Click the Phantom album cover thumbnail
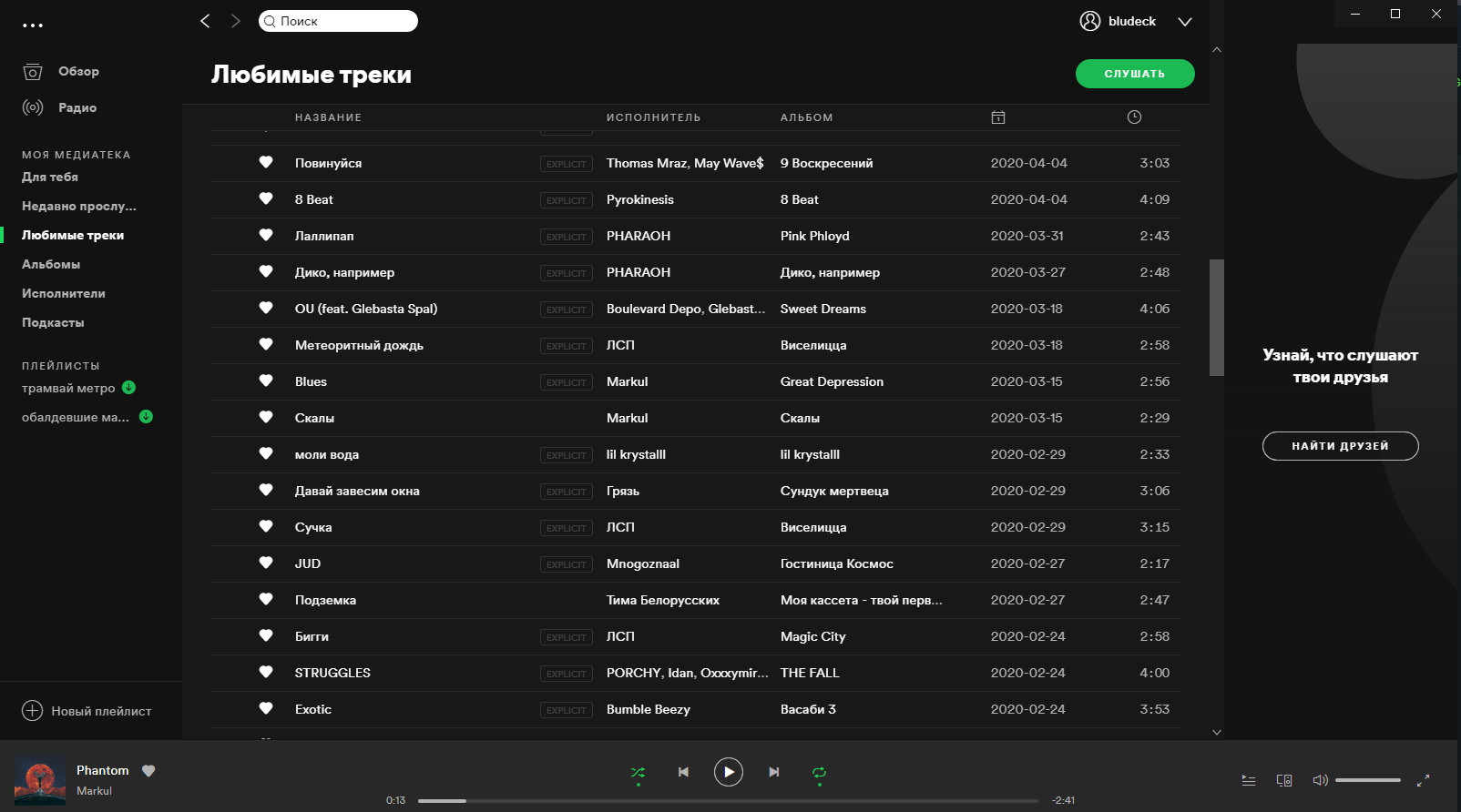The width and height of the screenshot is (1461, 812). point(40,781)
